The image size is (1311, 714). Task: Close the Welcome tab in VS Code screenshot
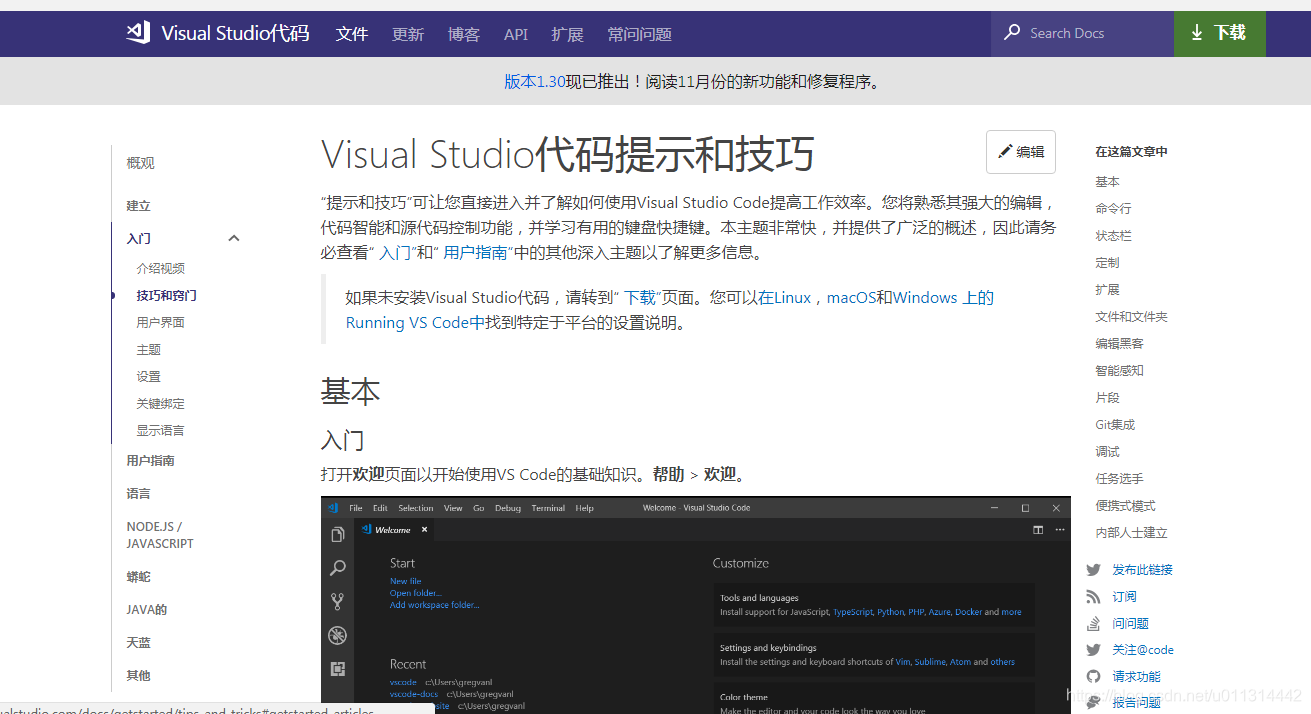[424, 530]
